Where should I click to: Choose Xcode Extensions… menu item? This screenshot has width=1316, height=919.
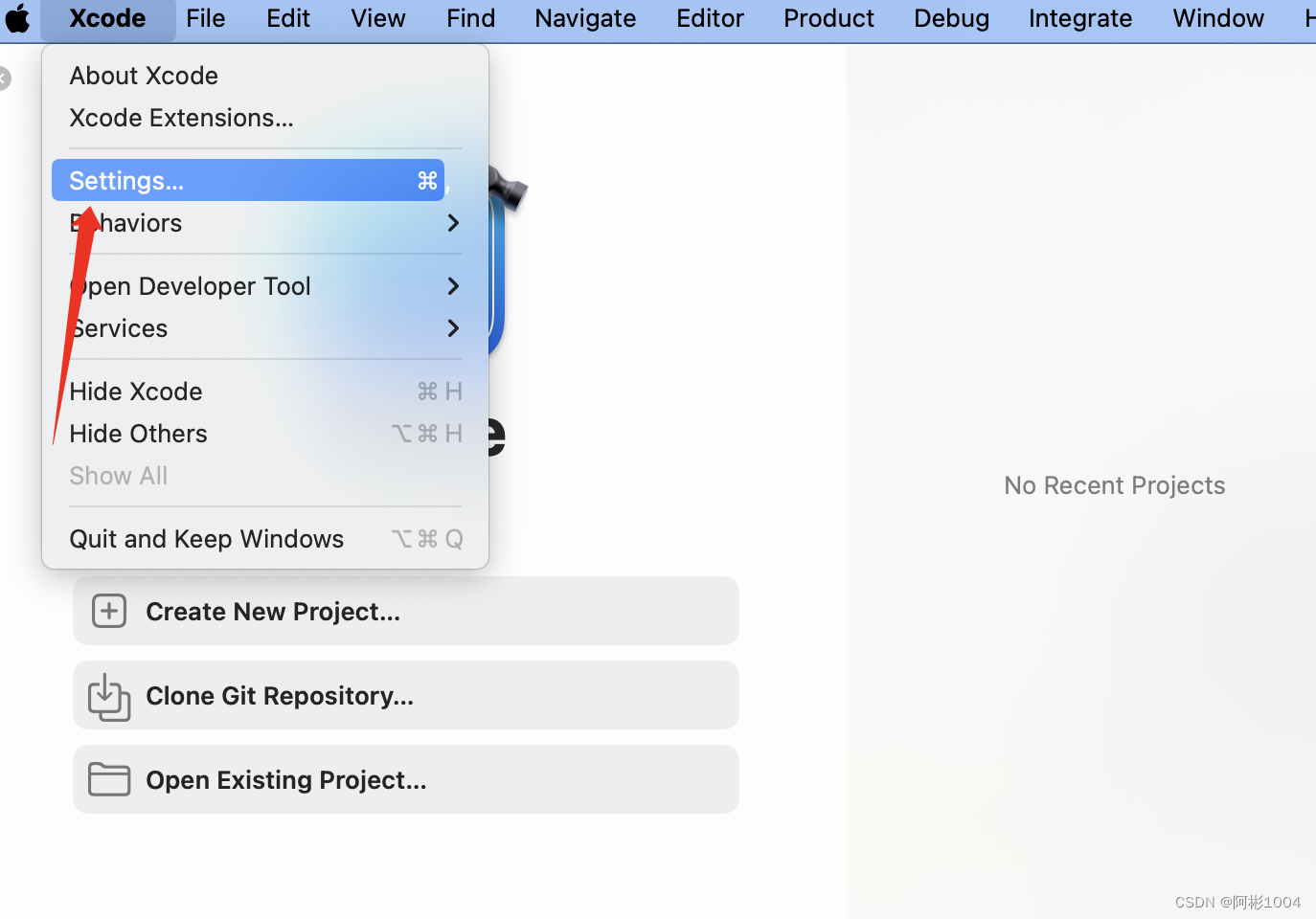click(x=265, y=118)
